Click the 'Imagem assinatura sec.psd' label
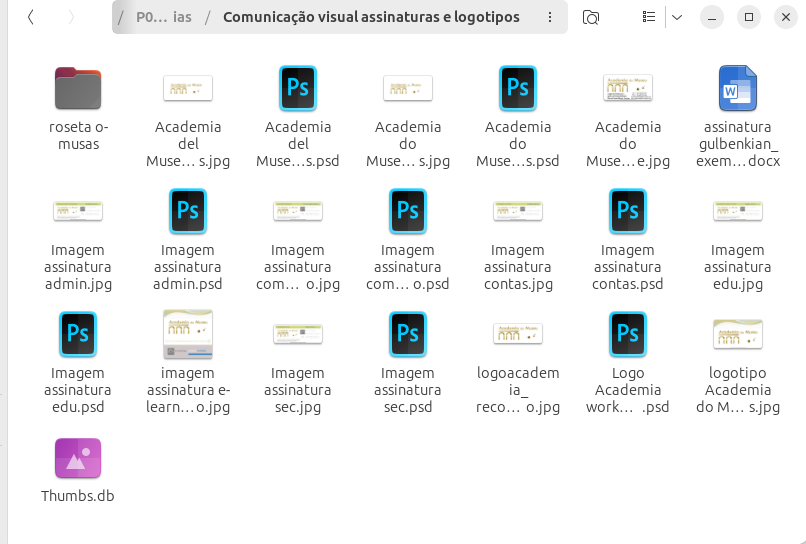Screen dimensions: 806x544 [408, 390]
